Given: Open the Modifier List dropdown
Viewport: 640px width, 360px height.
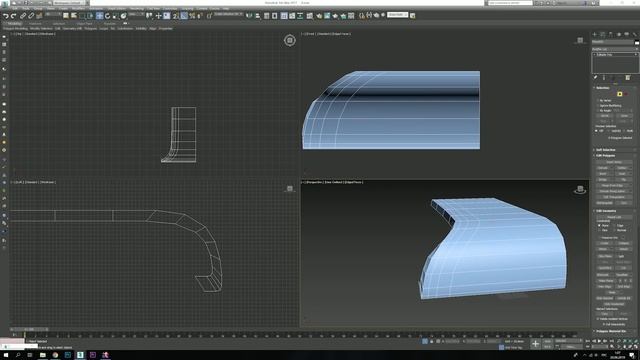Looking at the screenshot, I should [615, 49].
